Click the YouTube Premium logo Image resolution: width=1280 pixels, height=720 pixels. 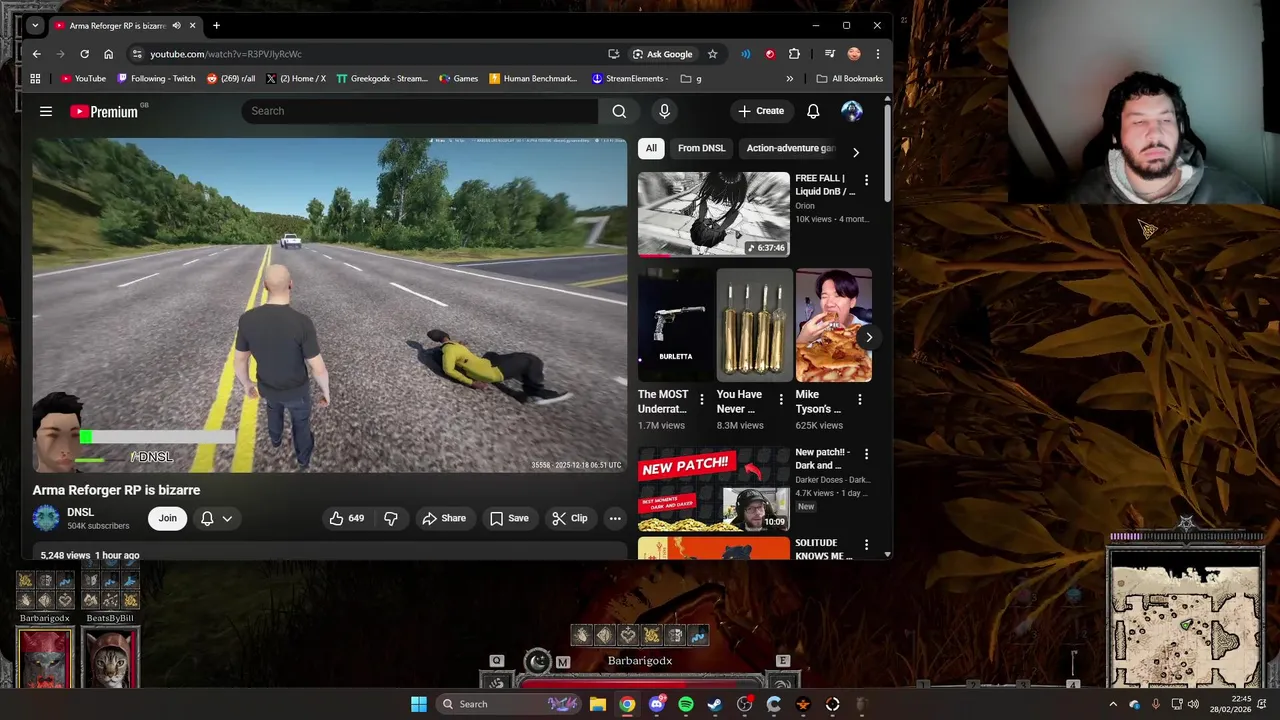click(x=104, y=111)
